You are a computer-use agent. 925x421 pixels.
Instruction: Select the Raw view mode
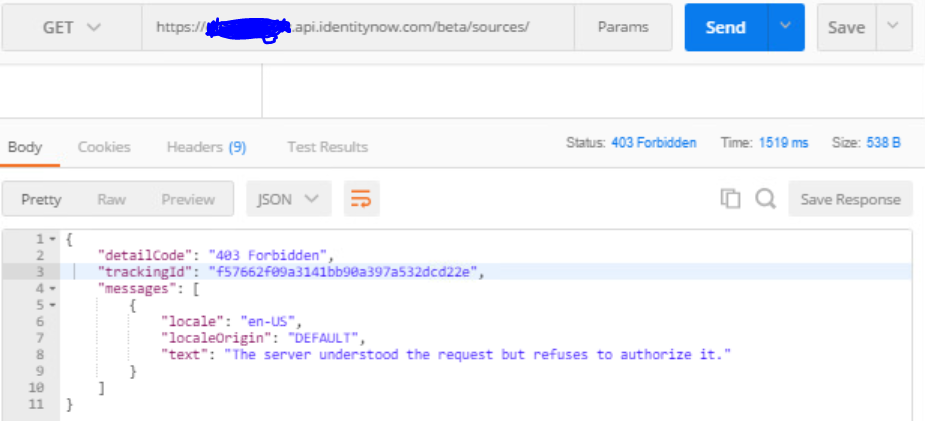(x=111, y=199)
